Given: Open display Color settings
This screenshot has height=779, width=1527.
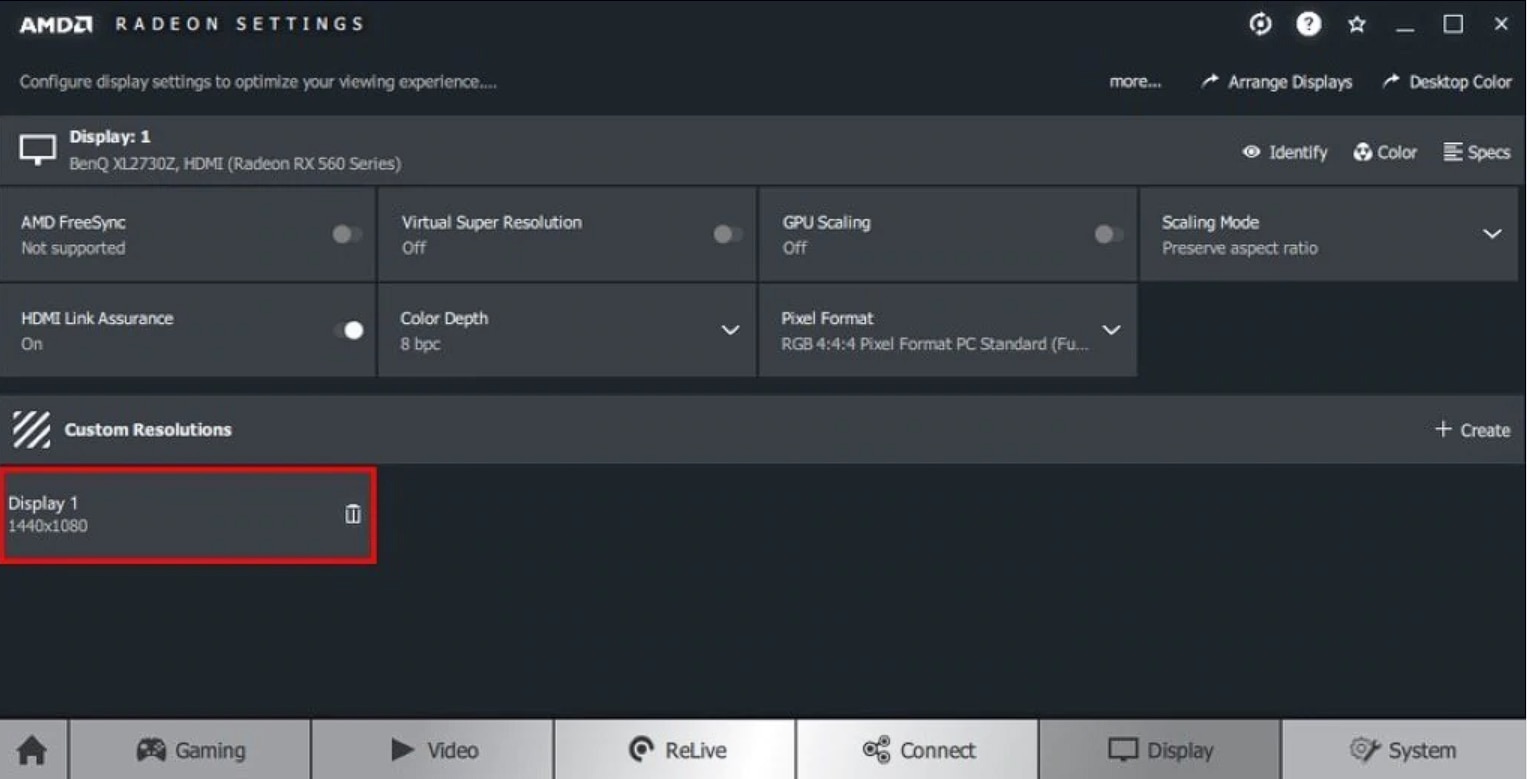Looking at the screenshot, I should (x=1385, y=152).
